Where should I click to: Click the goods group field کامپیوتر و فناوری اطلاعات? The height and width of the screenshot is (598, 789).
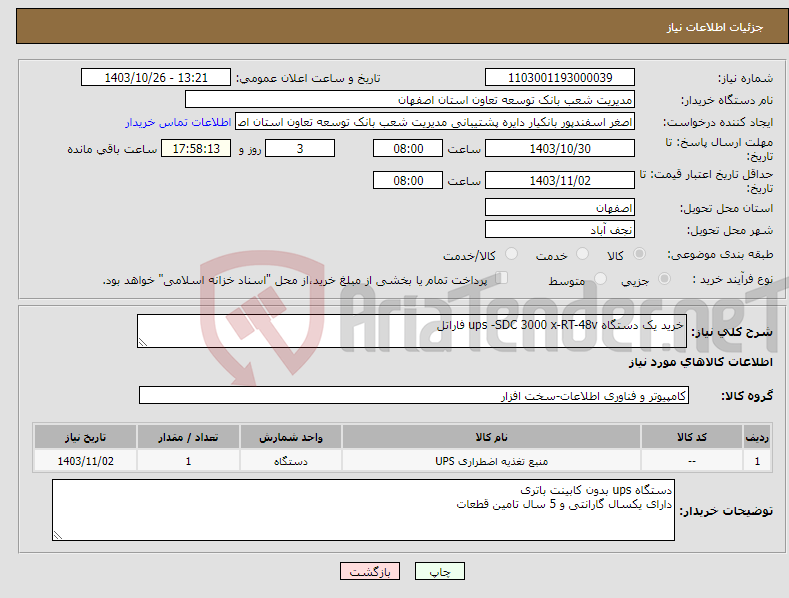click(x=414, y=396)
